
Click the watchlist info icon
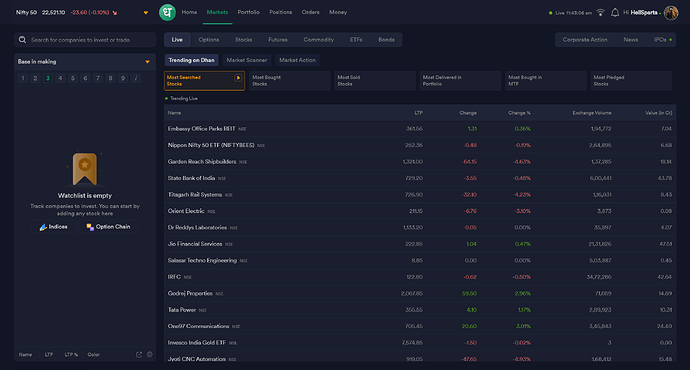136,78
